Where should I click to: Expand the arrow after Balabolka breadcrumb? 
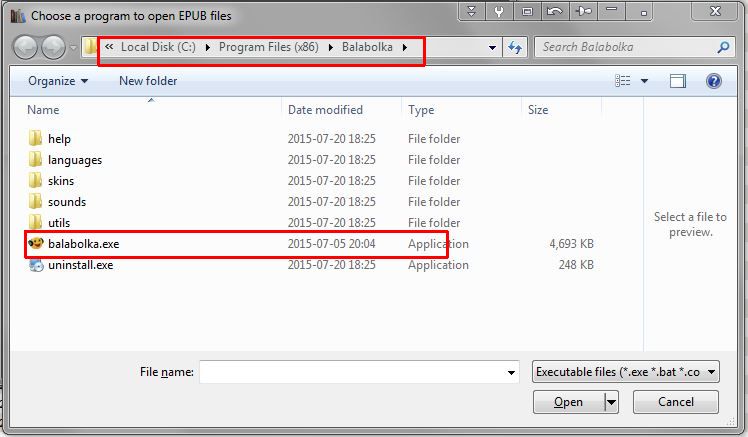(405, 47)
